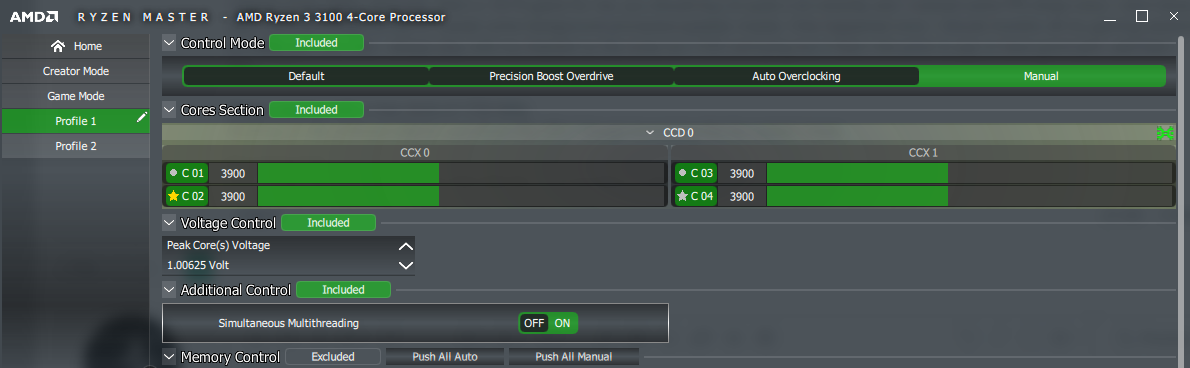Click the Home house icon
Image resolution: width=1190 pixels, height=368 pixels.
(58, 46)
